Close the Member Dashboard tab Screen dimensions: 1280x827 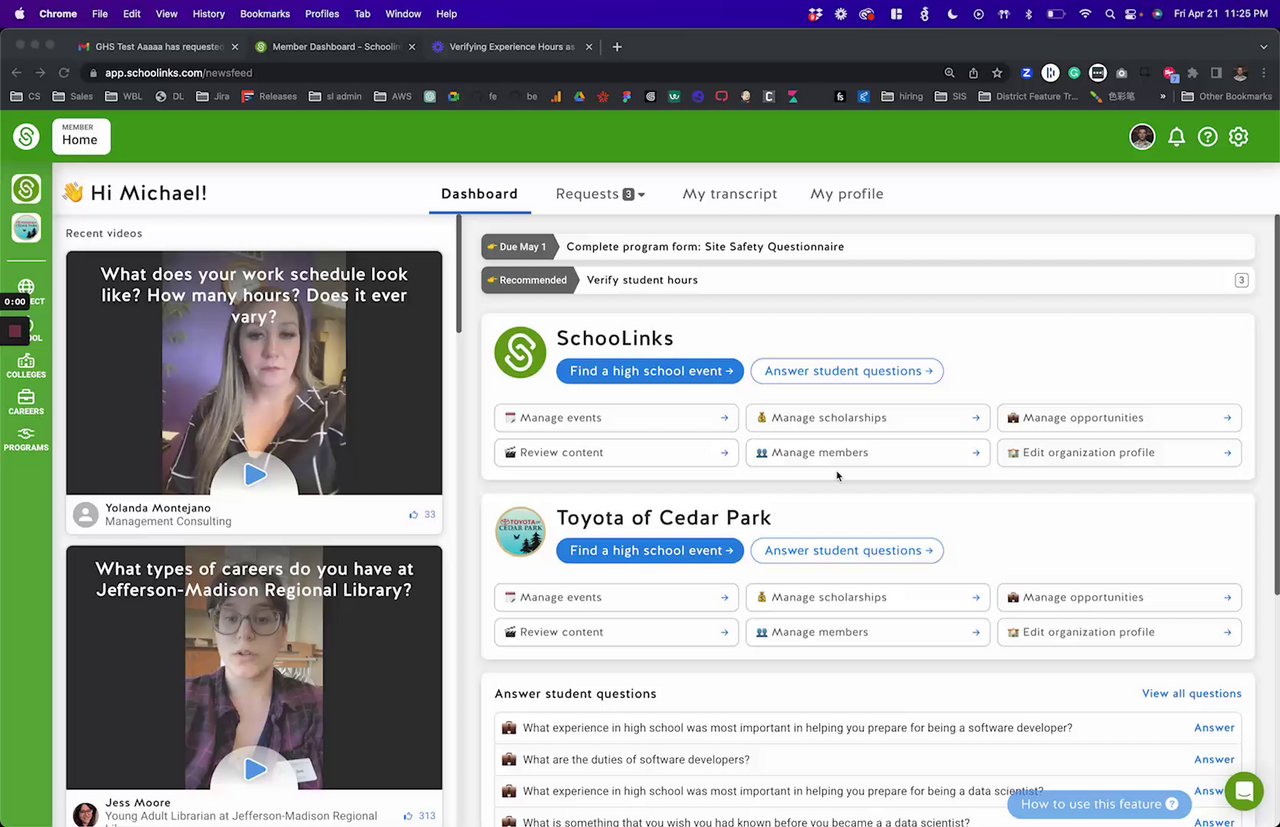411,47
